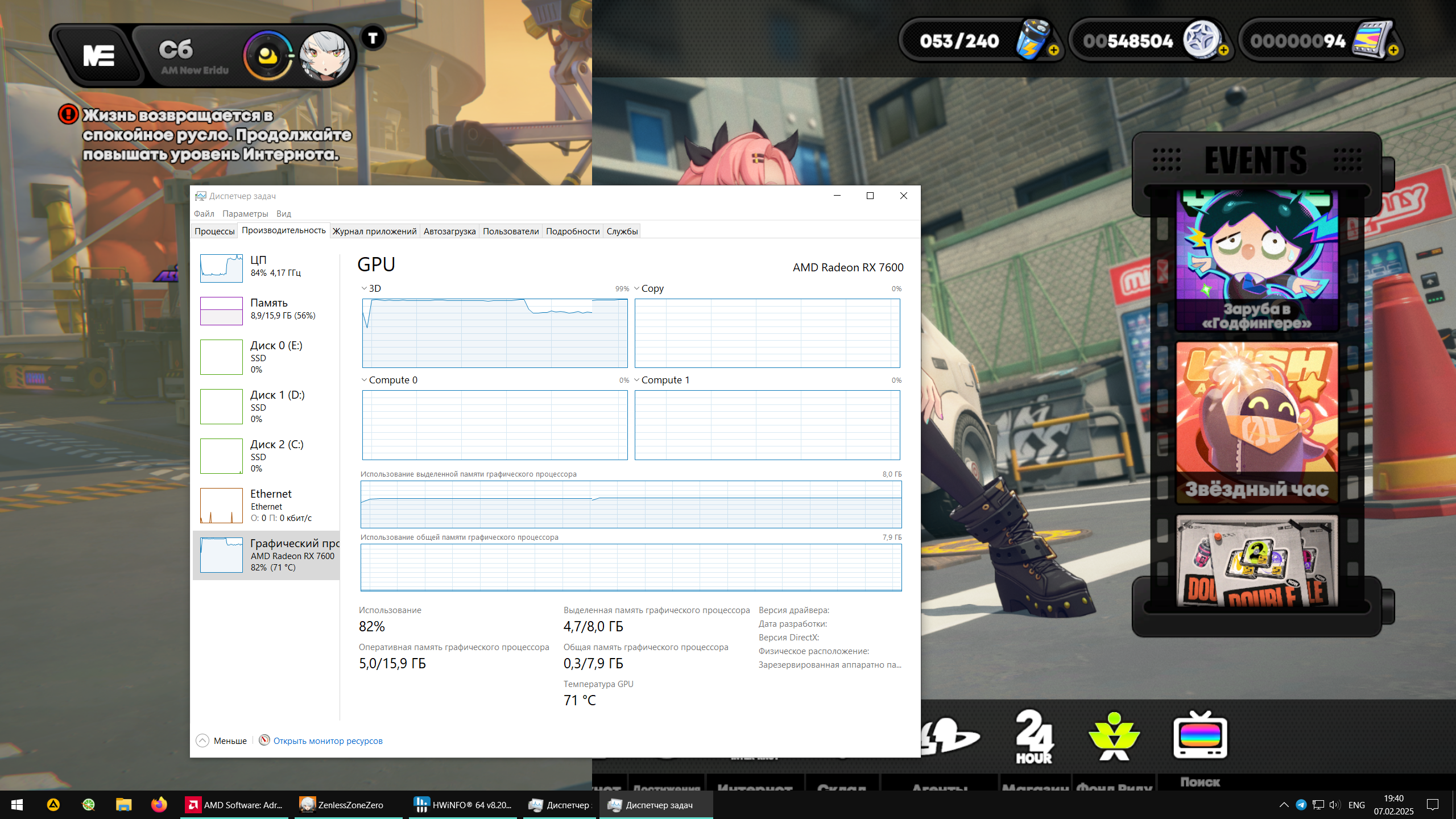Add Dennies with the coin plus icon
The height and width of the screenshot is (819, 1456).
click(x=1223, y=50)
